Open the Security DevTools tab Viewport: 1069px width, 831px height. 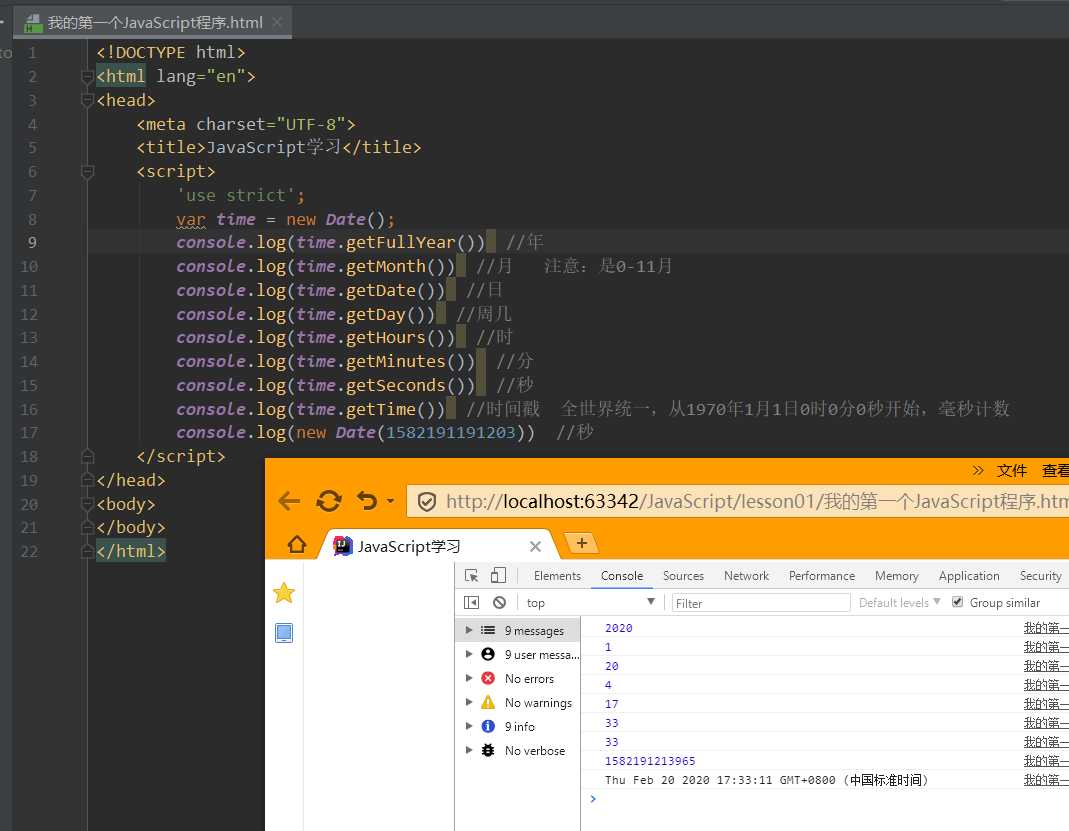coord(1040,576)
